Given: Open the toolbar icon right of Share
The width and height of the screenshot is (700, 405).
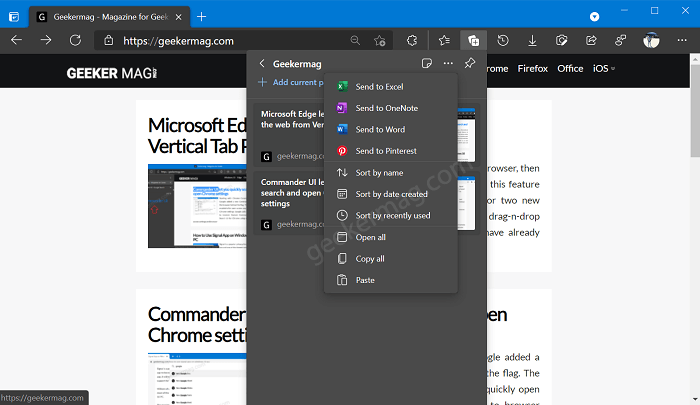Looking at the screenshot, I should pyautogui.click(x=621, y=41).
